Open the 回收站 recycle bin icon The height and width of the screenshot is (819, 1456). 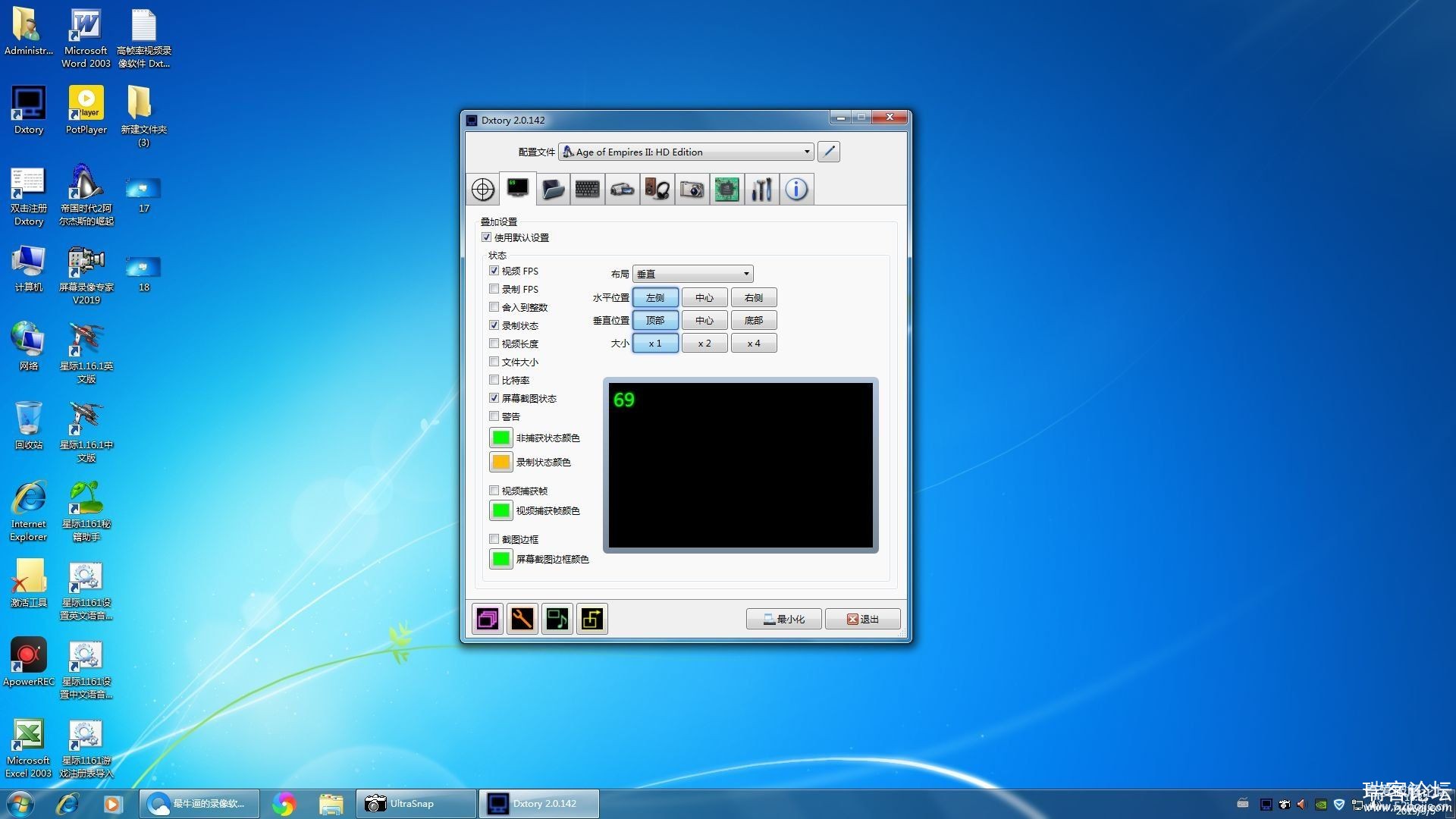(29, 425)
